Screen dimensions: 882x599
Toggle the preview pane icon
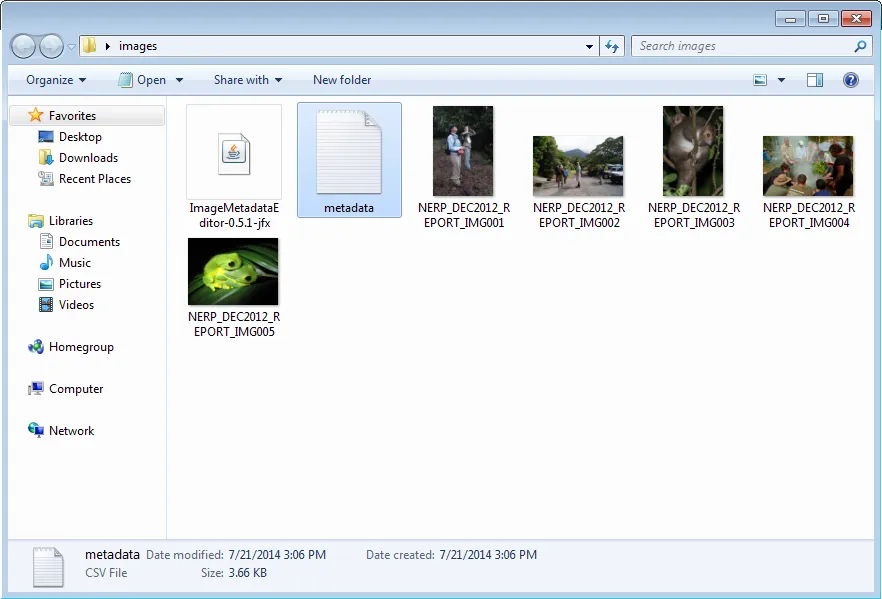[x=815, y=80]
